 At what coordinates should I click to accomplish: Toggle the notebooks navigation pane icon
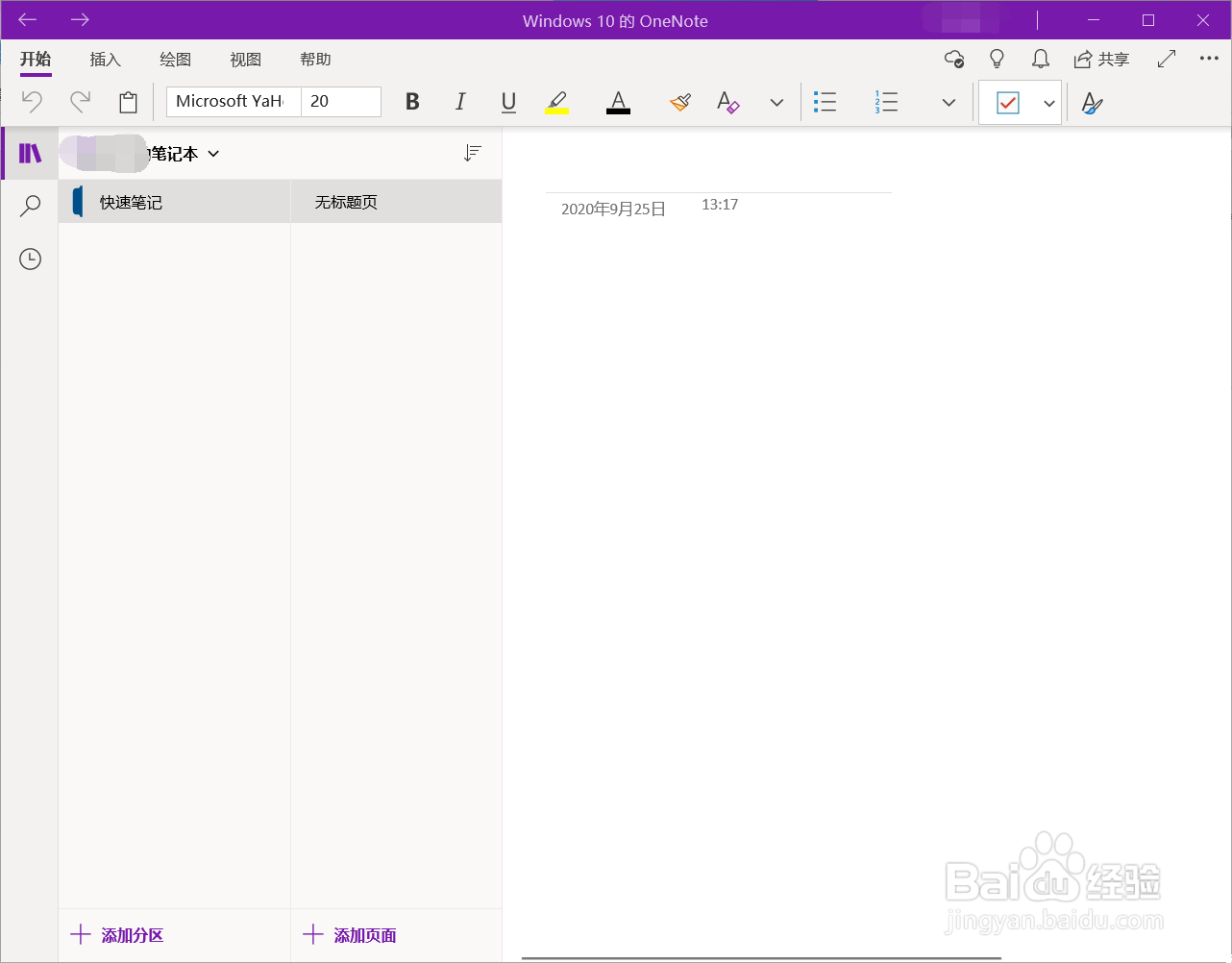(31, 153)
